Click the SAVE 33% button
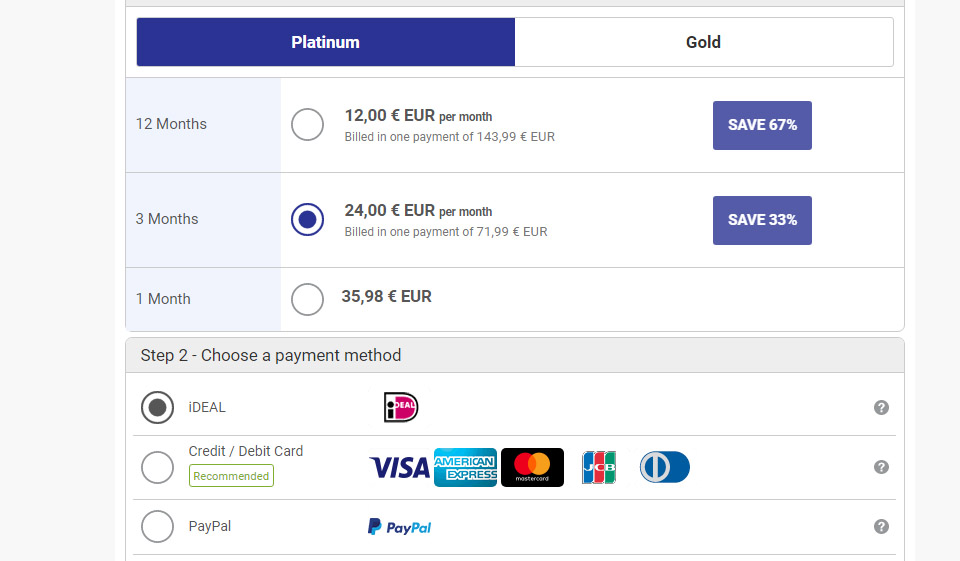Screen dimensions: 960x561 pyautogui.click(x=762, y=220)
